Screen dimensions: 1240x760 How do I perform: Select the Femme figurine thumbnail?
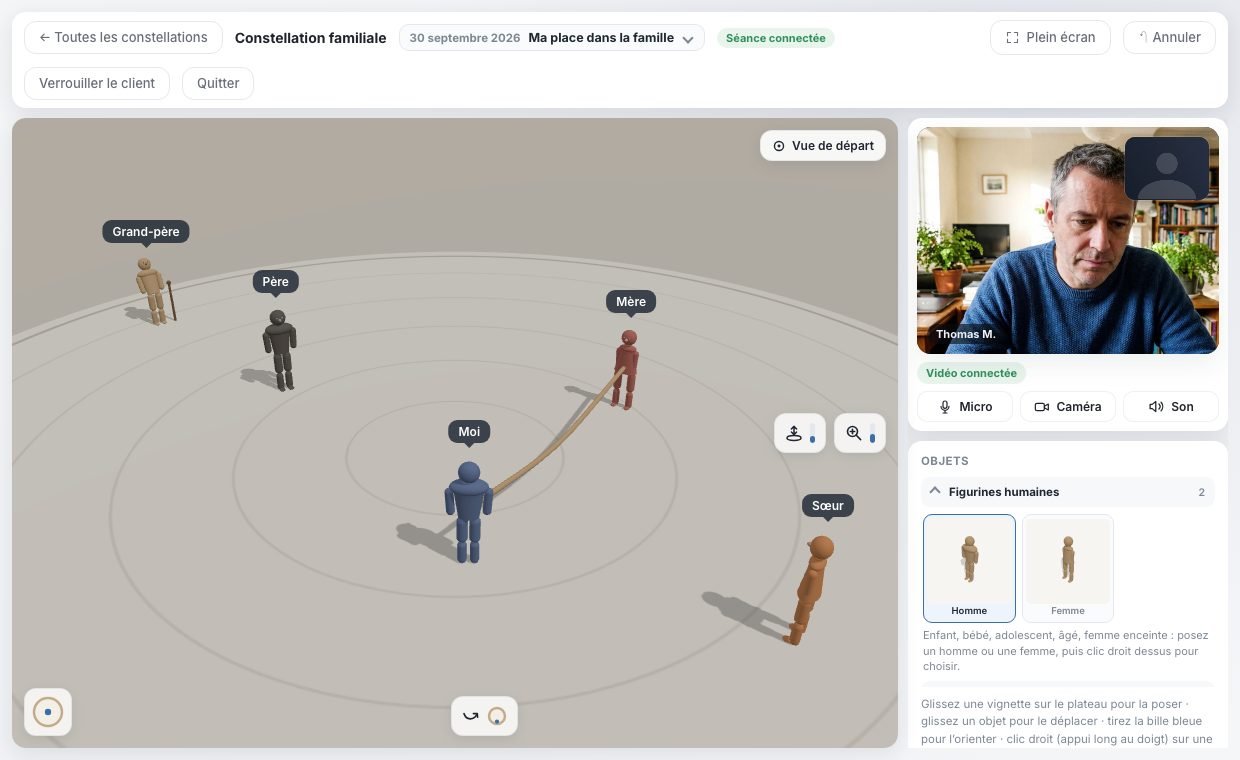point(1068,568)
